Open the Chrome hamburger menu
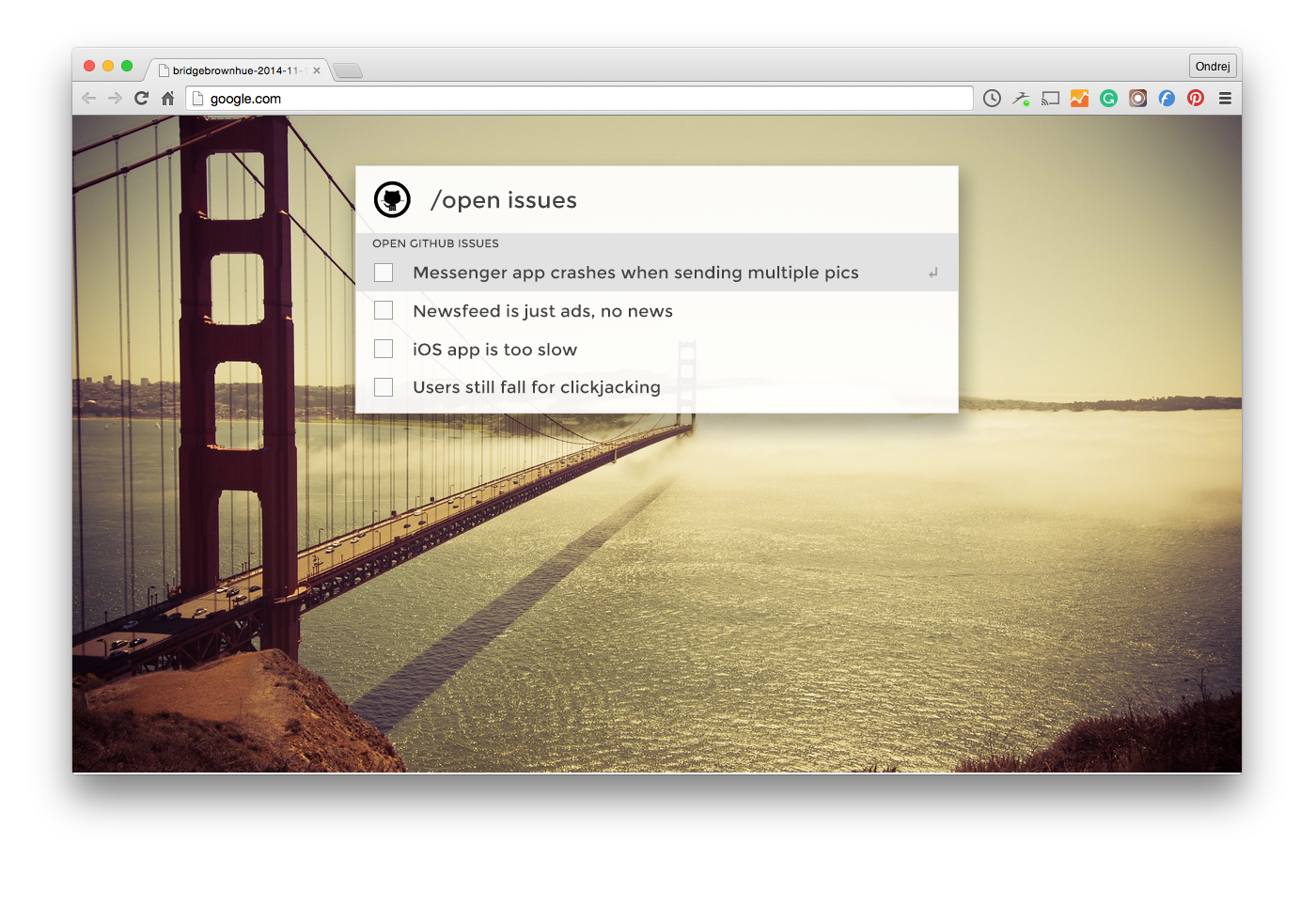This screenshot has height=906, width=1316. [x=1225, y=99]
